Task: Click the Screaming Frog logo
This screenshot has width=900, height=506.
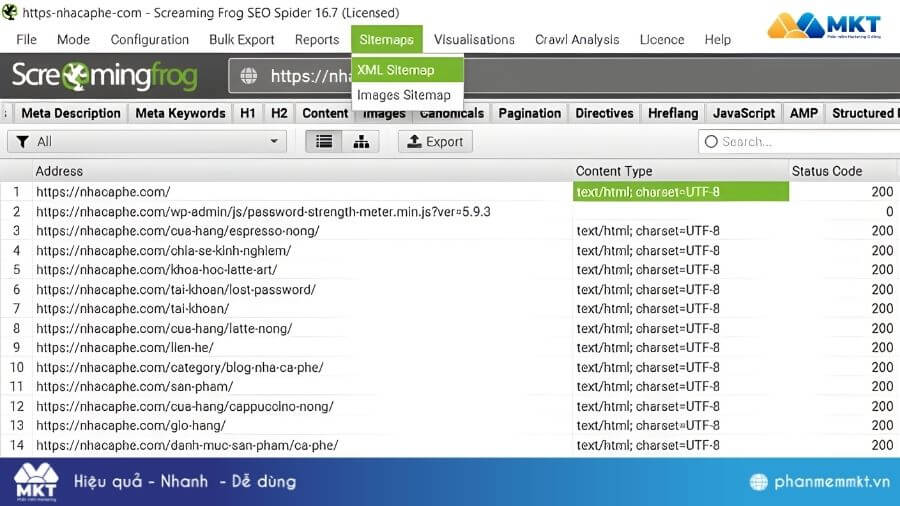Action: click(105, 76)
